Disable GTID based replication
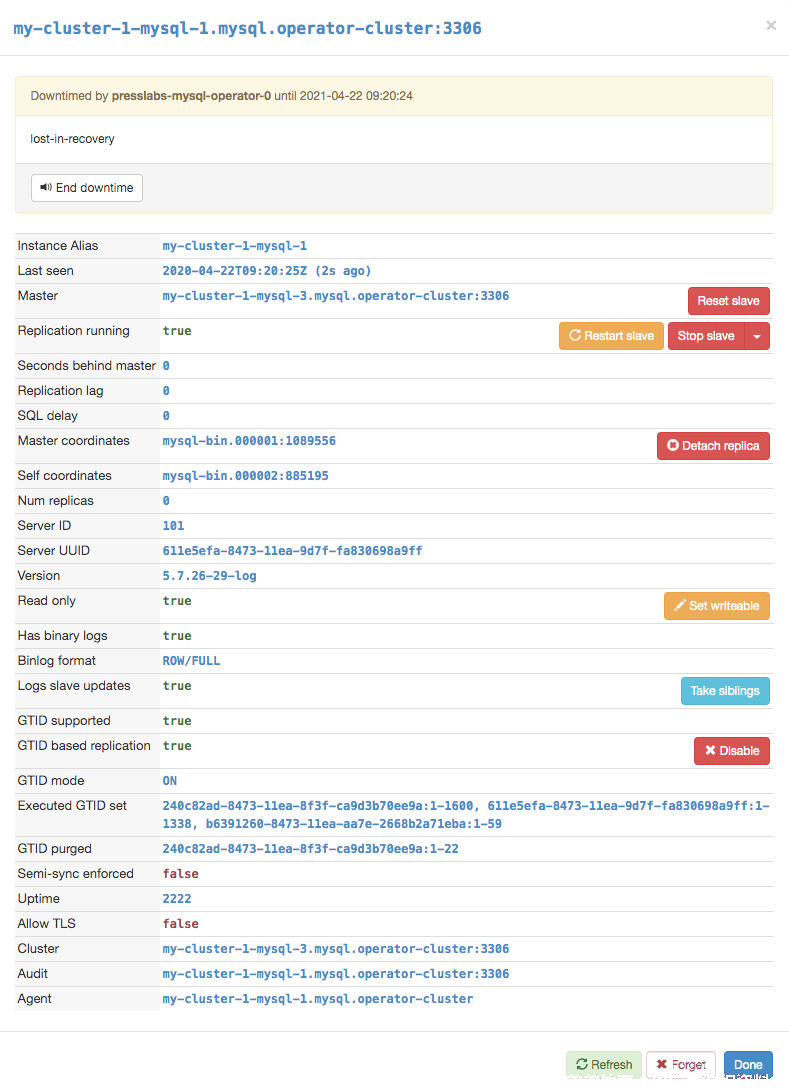 pyautogui.click(x=732, y=751)
